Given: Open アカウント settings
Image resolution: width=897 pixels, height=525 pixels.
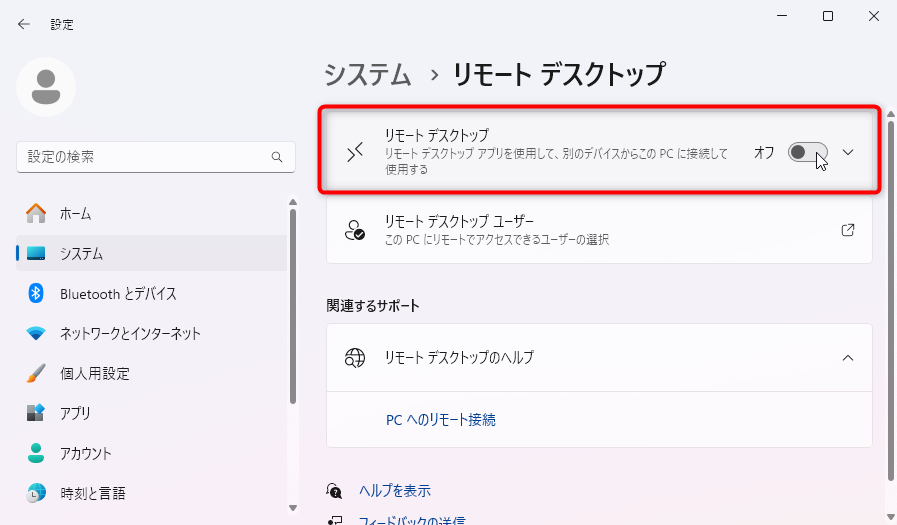Looking at the screenshot, I should click(152, 453).
